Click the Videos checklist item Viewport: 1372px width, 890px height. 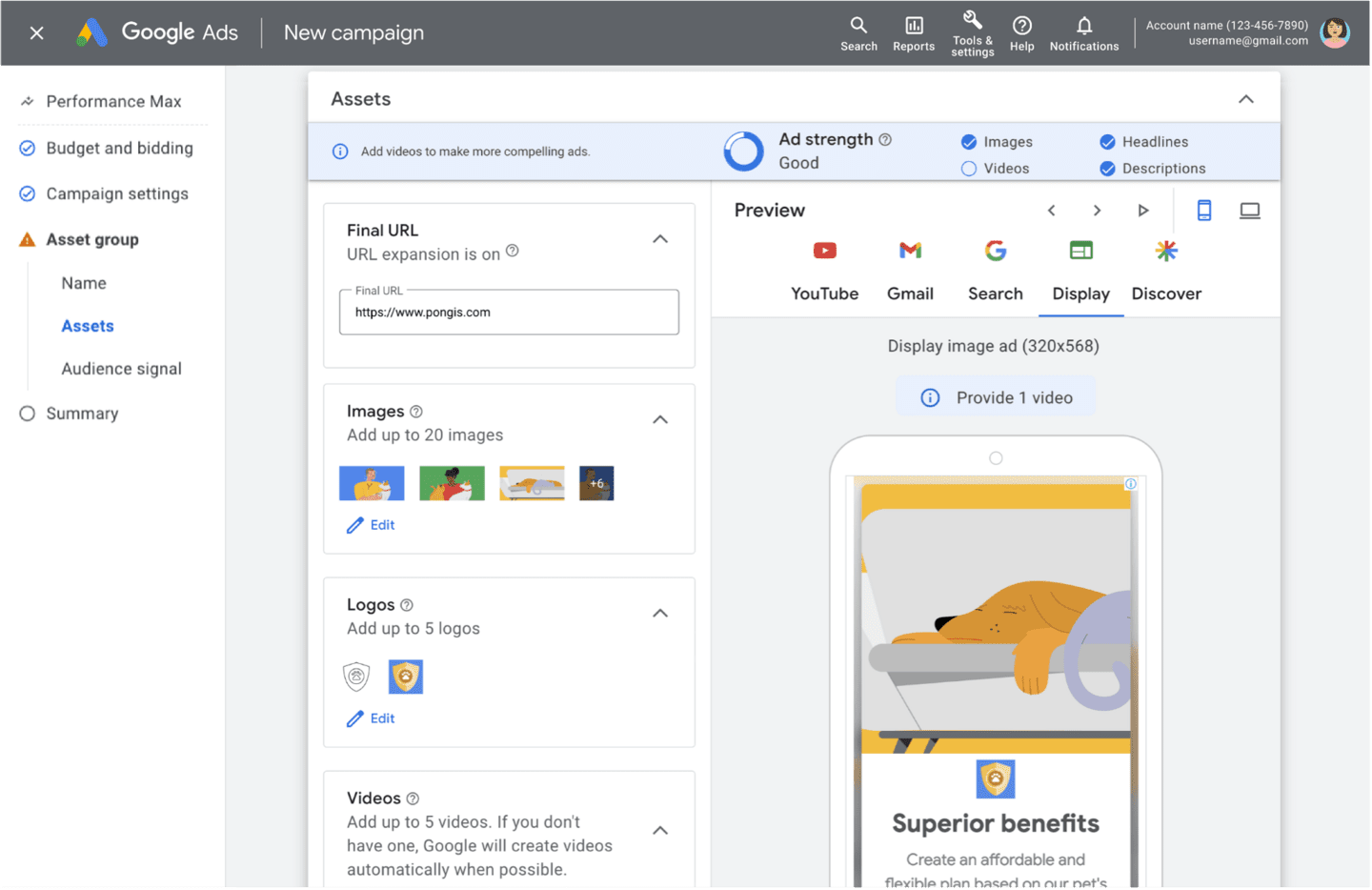[995, 169]
